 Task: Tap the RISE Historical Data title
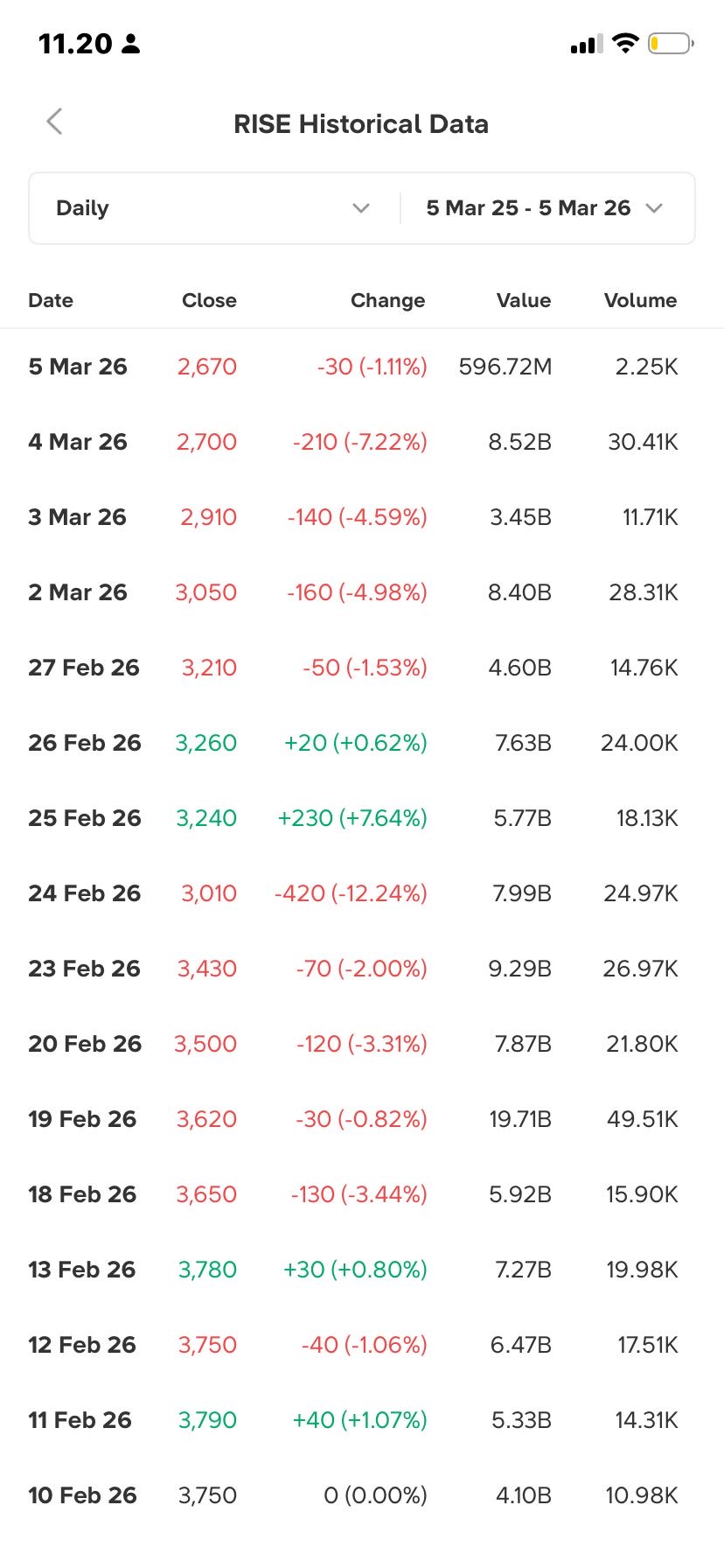361,124
